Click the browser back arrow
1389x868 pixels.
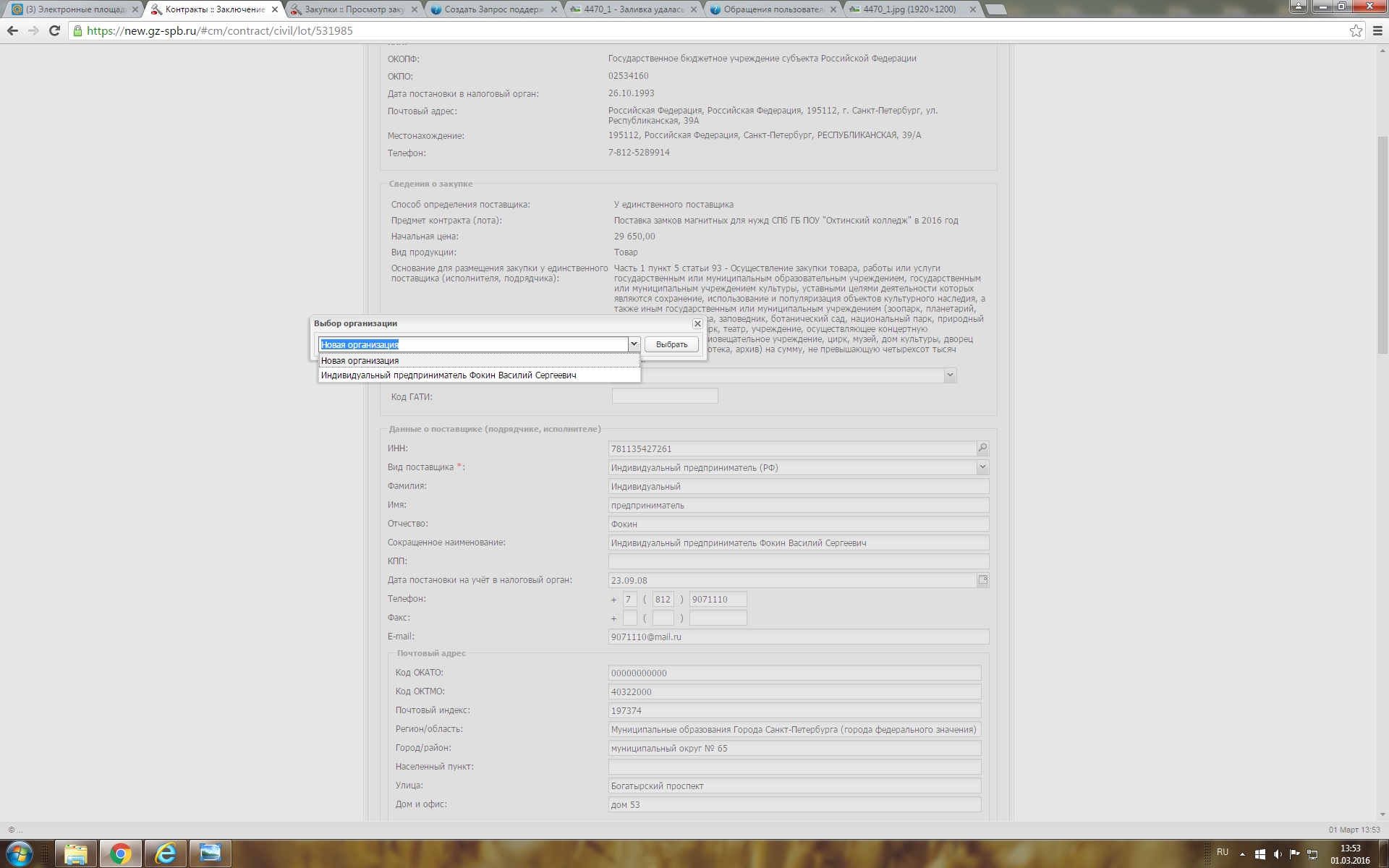pyautogui.click(x=12, y=30)
